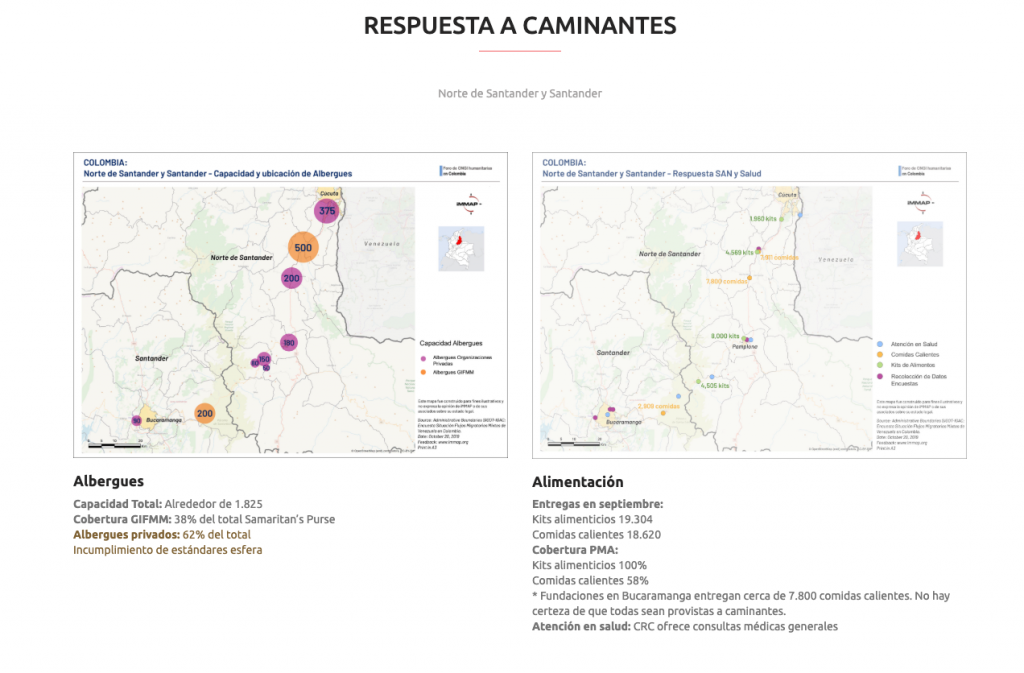The image size is (1024, 673).
Task: Click the green Kits de Alimentos legend dot
Action: pos(880,365)
